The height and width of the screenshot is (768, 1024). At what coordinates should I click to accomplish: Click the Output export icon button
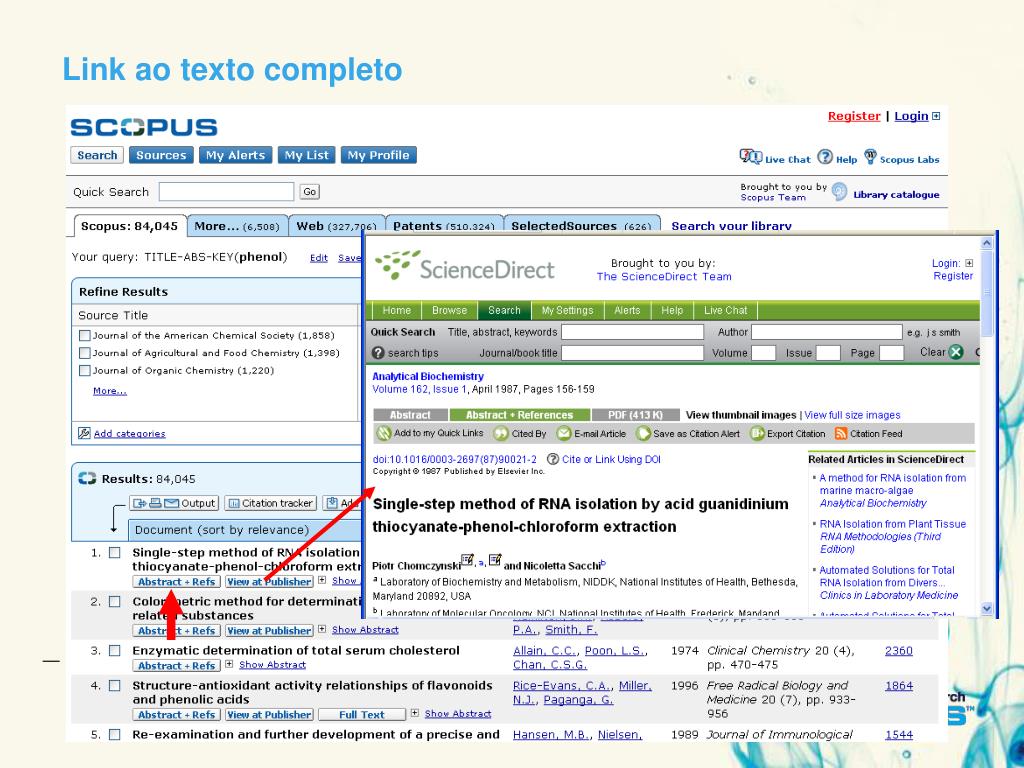pos(174,503)
